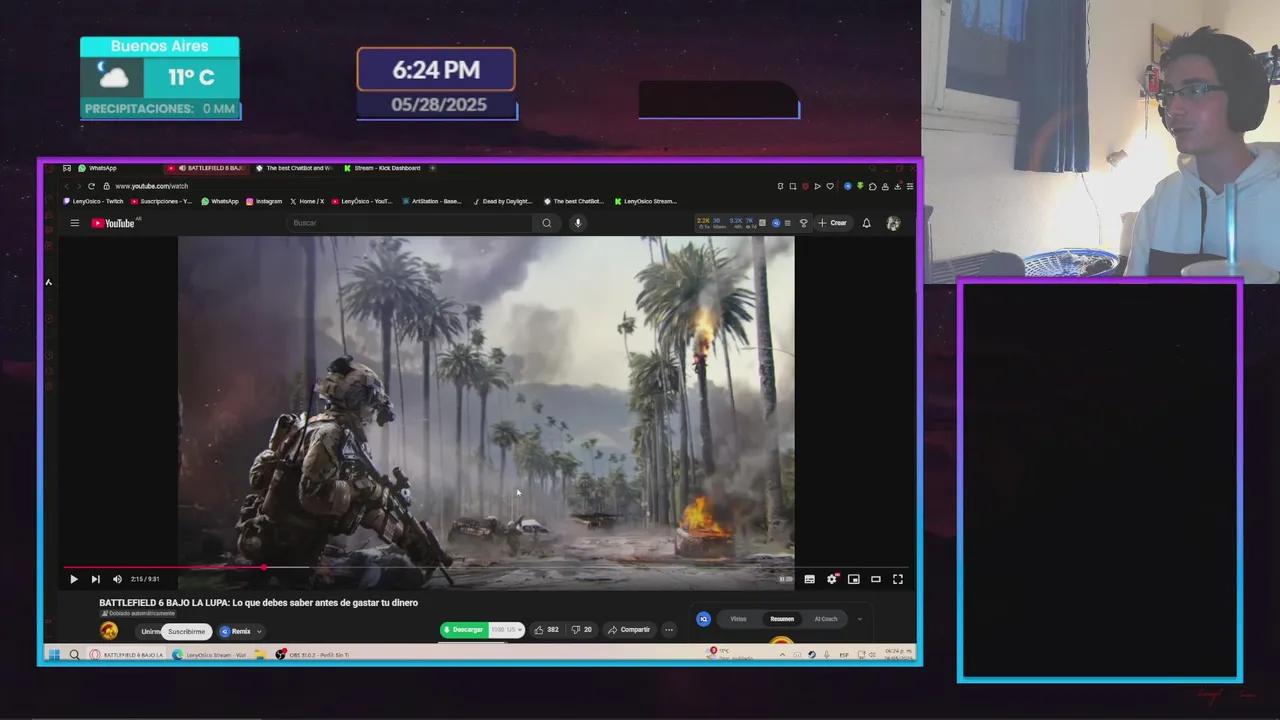Open LenyOsico - Twitch bookmark
Screen dimensions: 1280x720
click(x=93, y=201)
